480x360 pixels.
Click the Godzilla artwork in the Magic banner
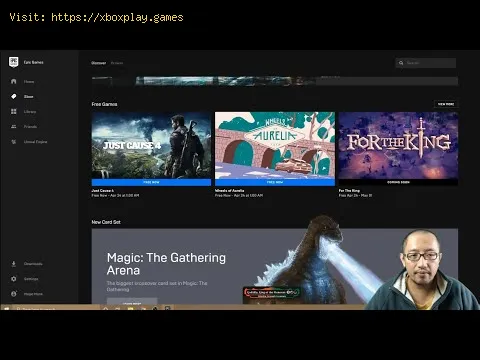(x=310, y=260)
